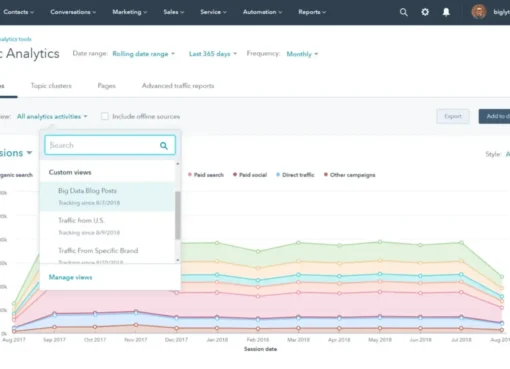Click the Add to dashboard button
The width and height of the screenshot is (510, 369).
coord(494,116)
